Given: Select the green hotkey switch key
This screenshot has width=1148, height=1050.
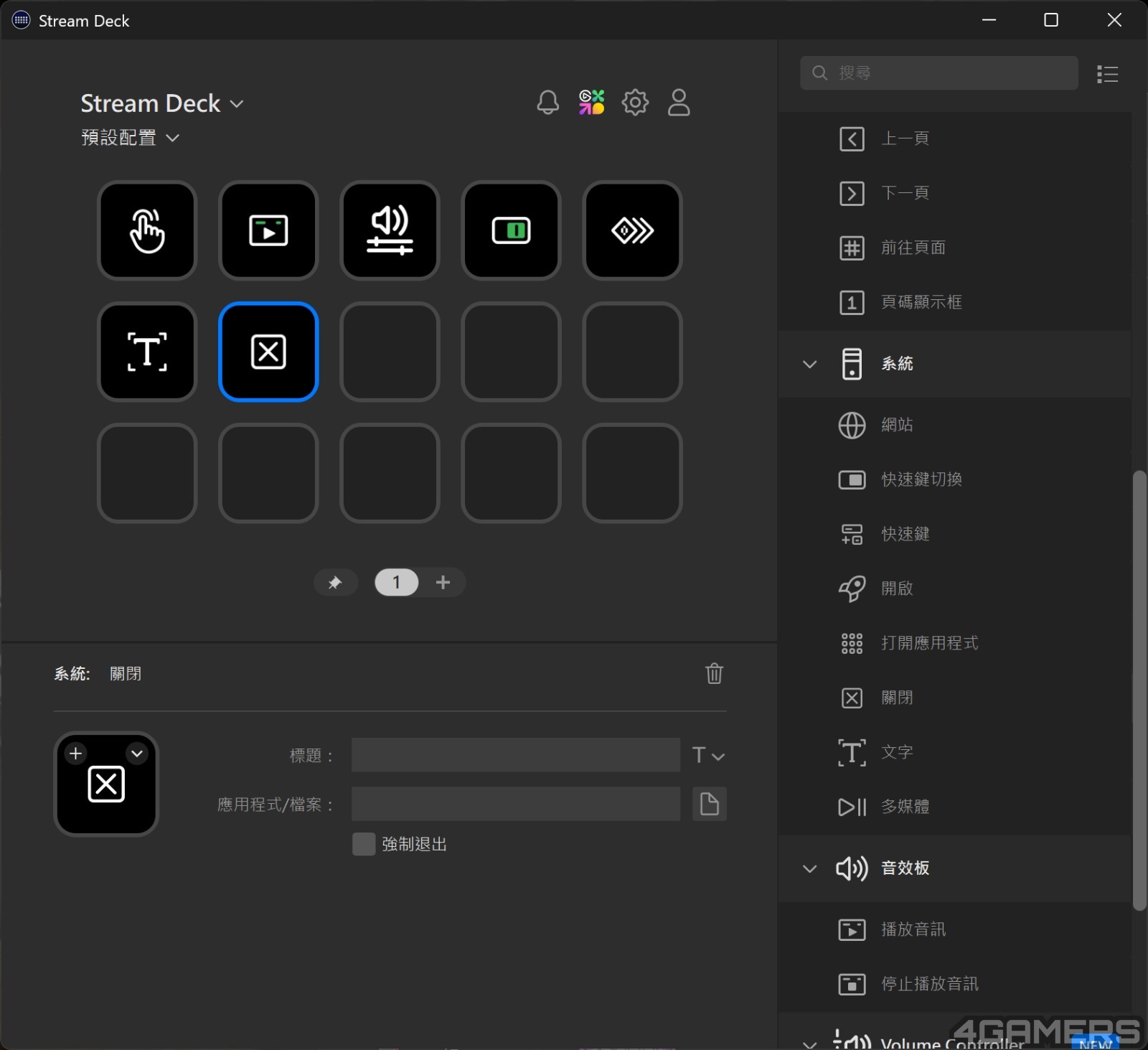Looking at the screenshot, I should (x=511, y=230).
